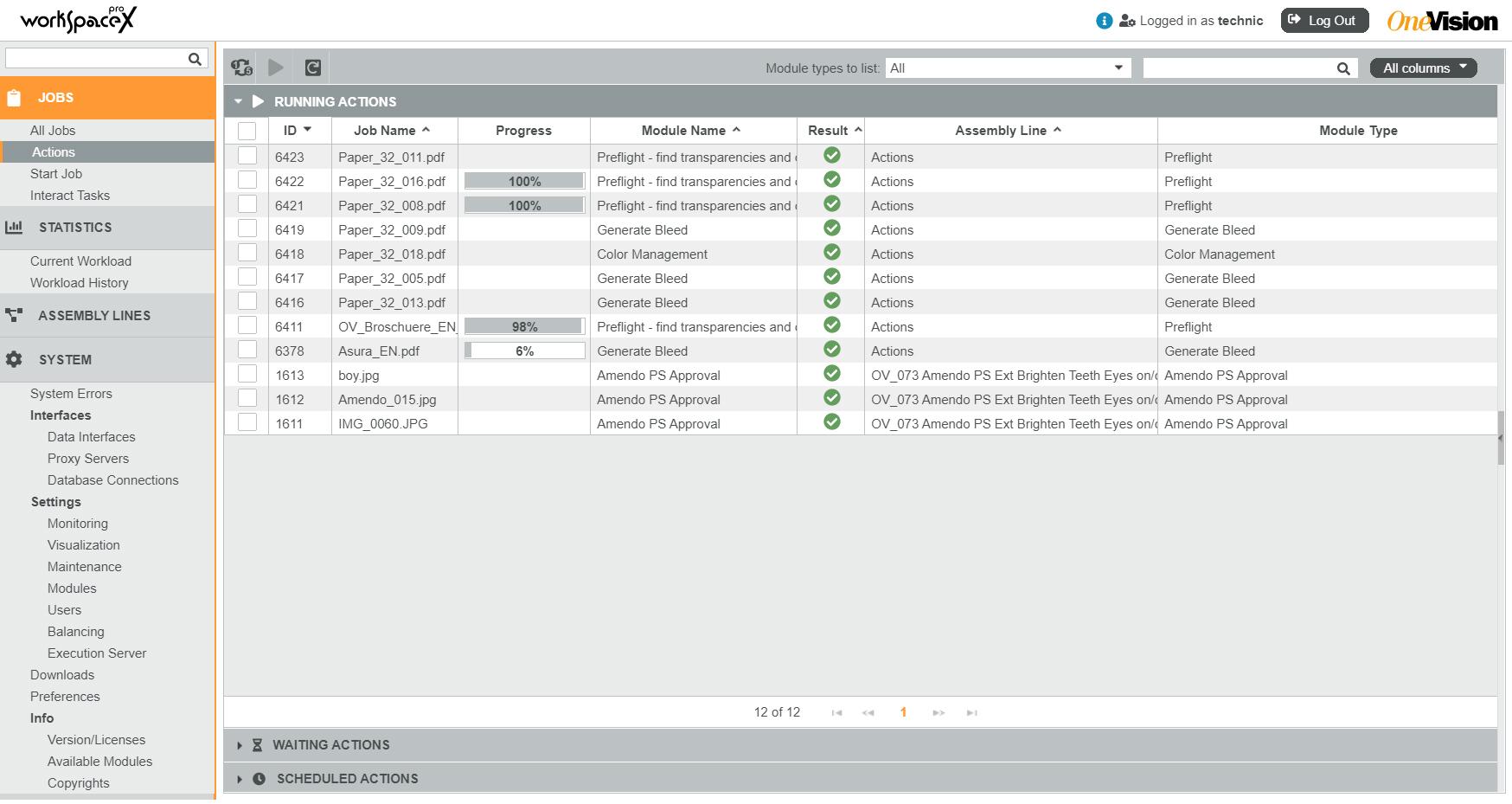Open All Jobs in sidebar
Viewport: 1512px width, 804px height.
[x=53, y=131]
